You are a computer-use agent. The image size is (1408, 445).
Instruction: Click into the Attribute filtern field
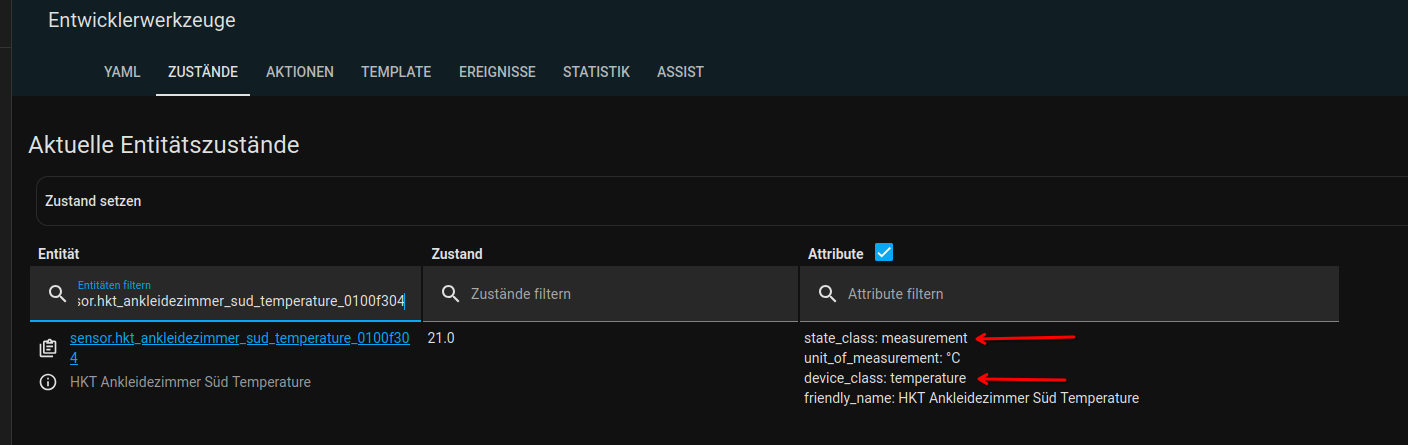coord(1080,294)
